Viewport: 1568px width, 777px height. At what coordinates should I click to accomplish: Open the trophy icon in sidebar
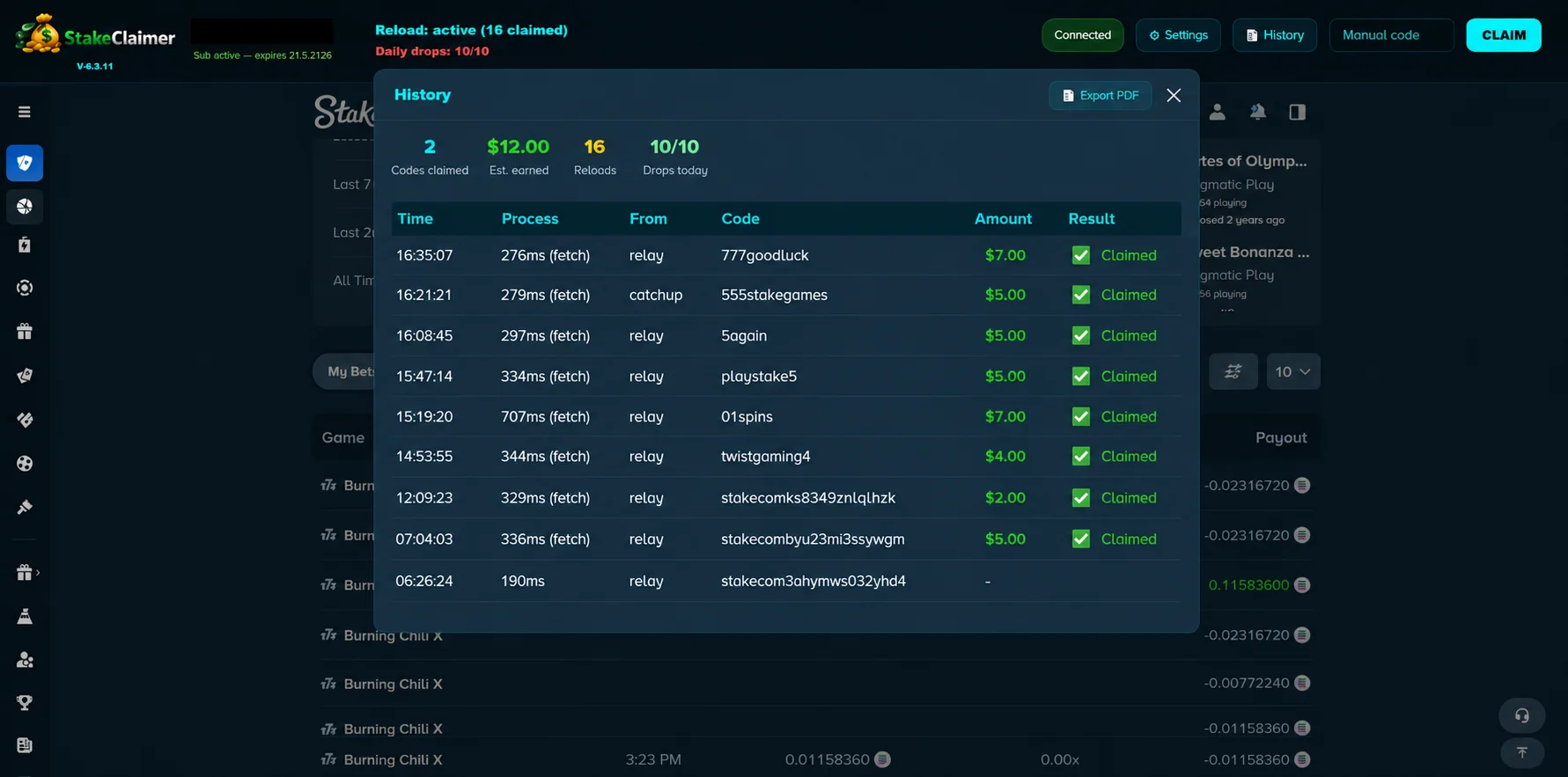click(x=25, y=702)
